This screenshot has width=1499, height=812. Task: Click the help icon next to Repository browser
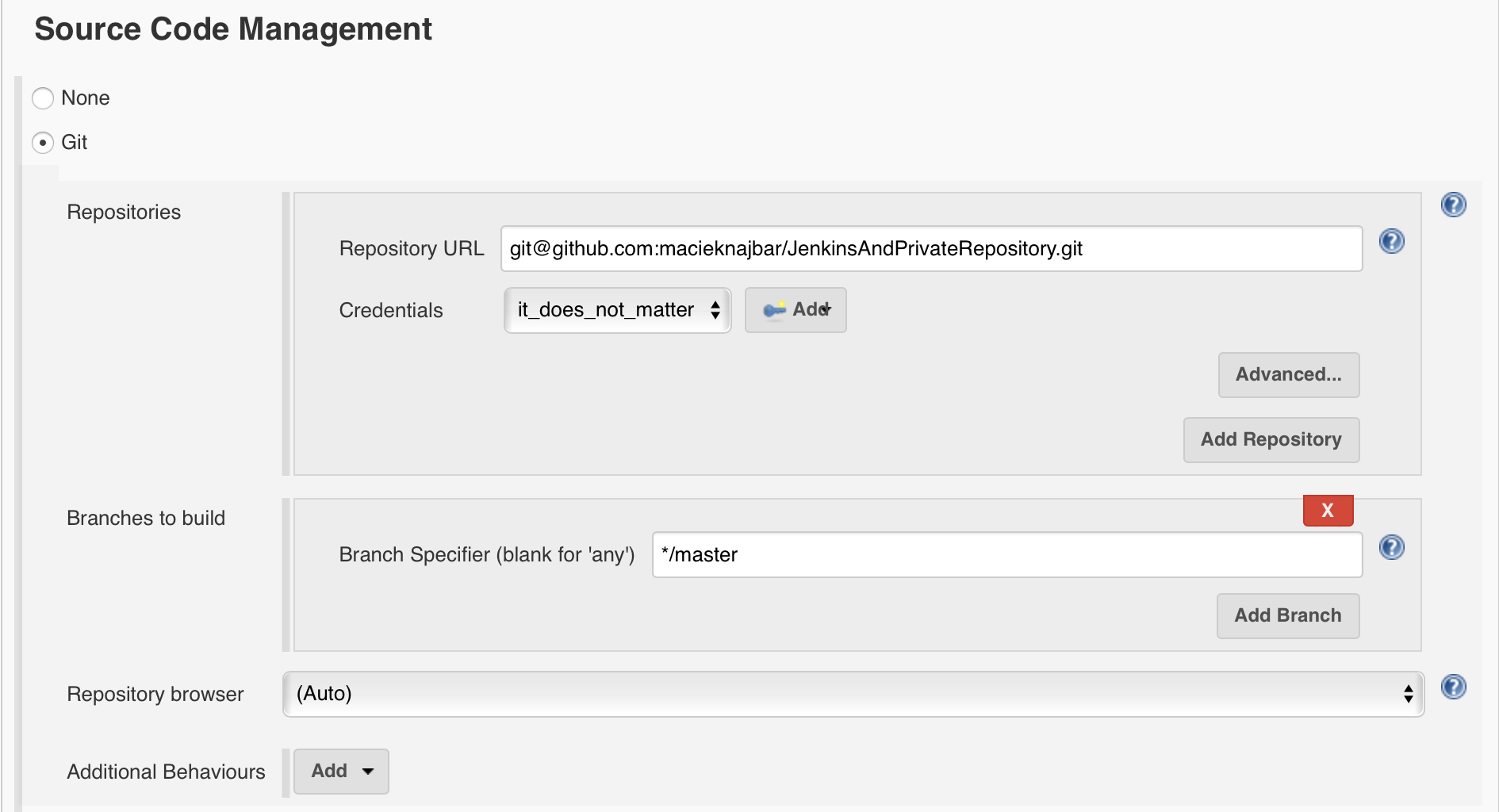pyautogui.click(x=1454, y=687)
